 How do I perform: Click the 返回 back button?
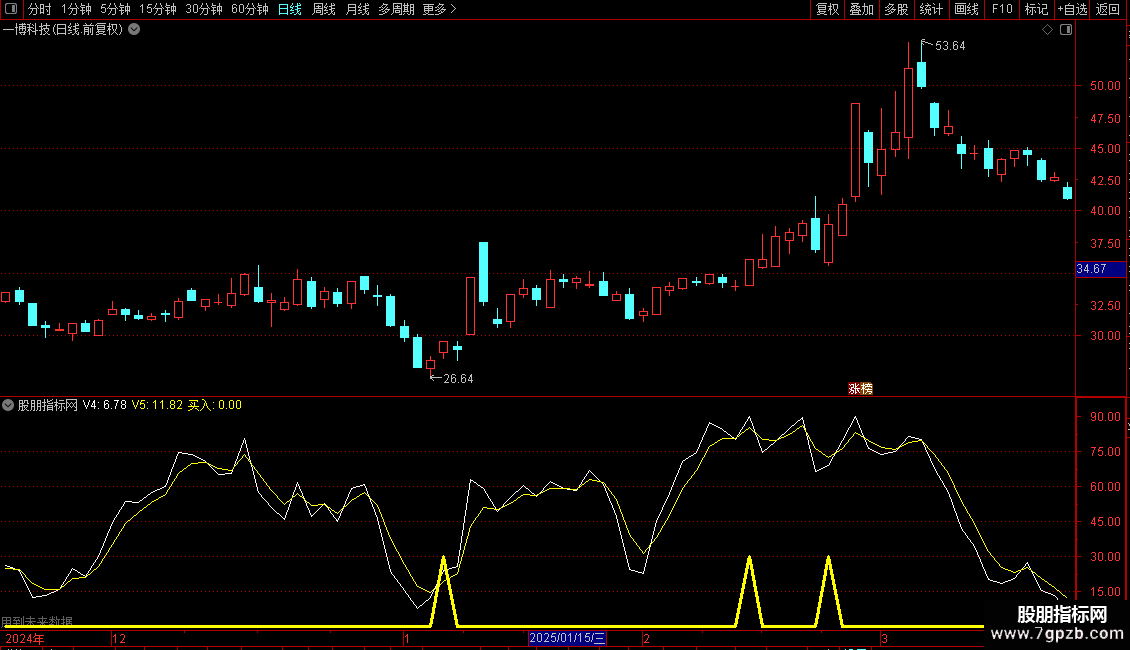pyautogui.click(x=1108, y=9)
